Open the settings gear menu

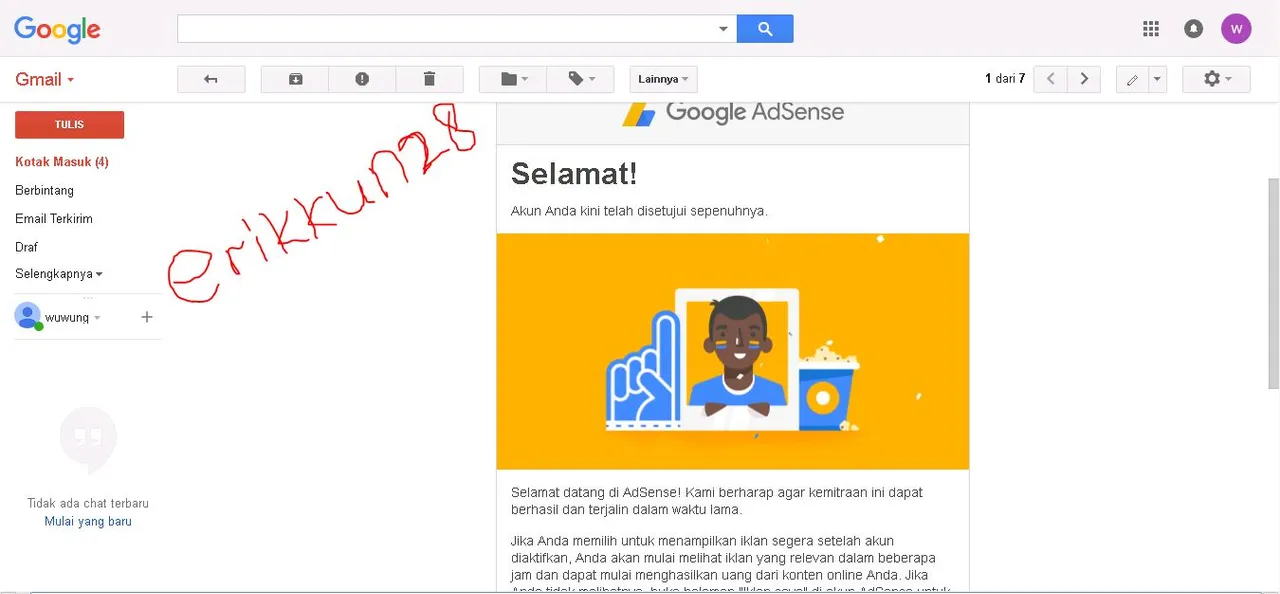coord(1216,79)
